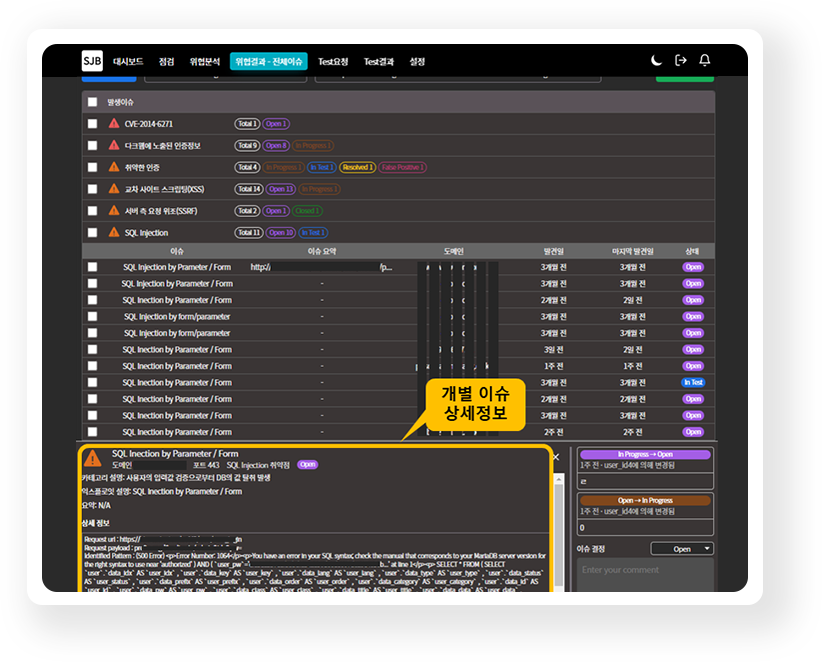
Task: Open the 이슈 결정 status dropdown
Action: (x=682, y=549)
